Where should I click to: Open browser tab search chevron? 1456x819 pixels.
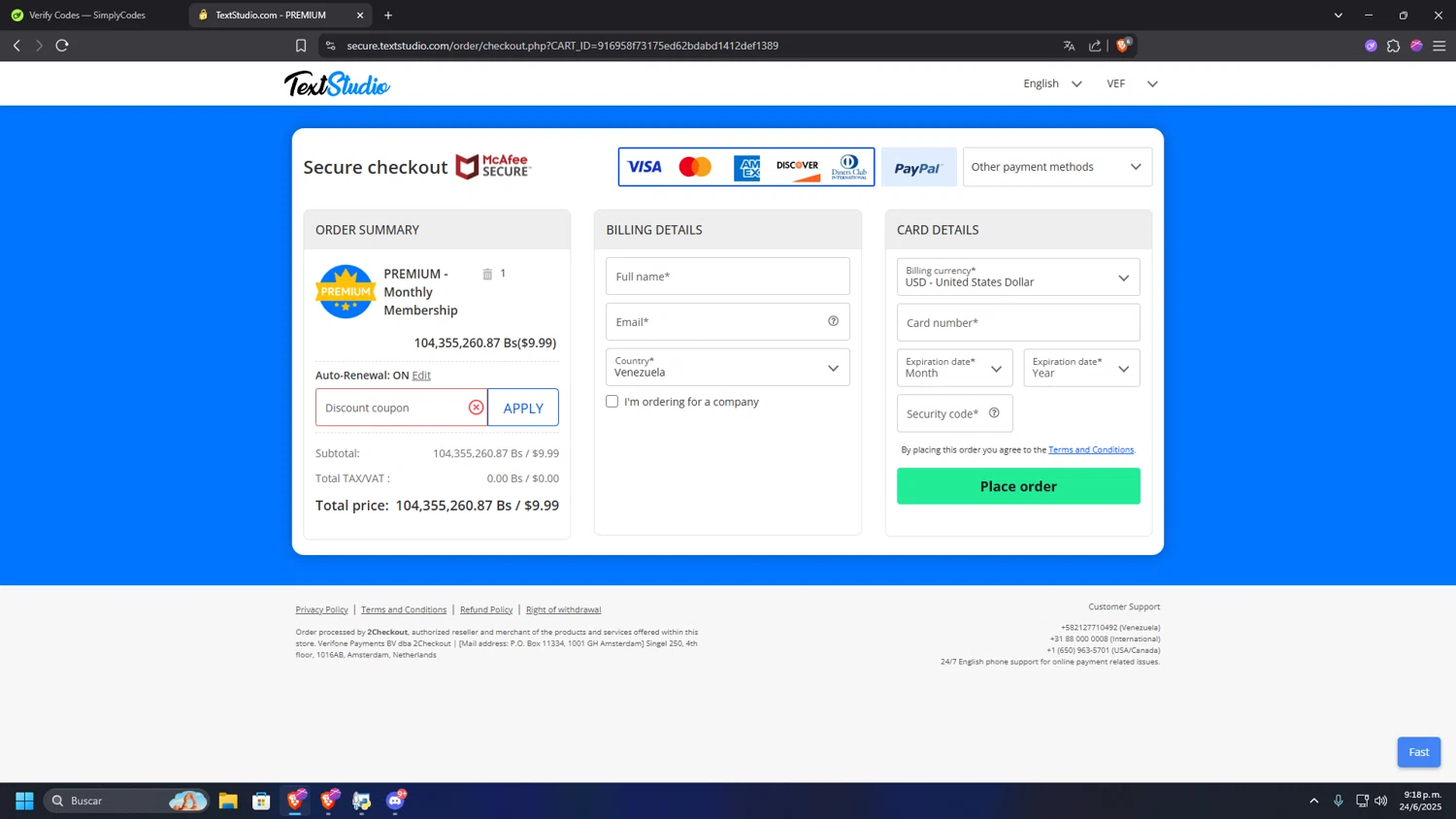[1338, 16]
